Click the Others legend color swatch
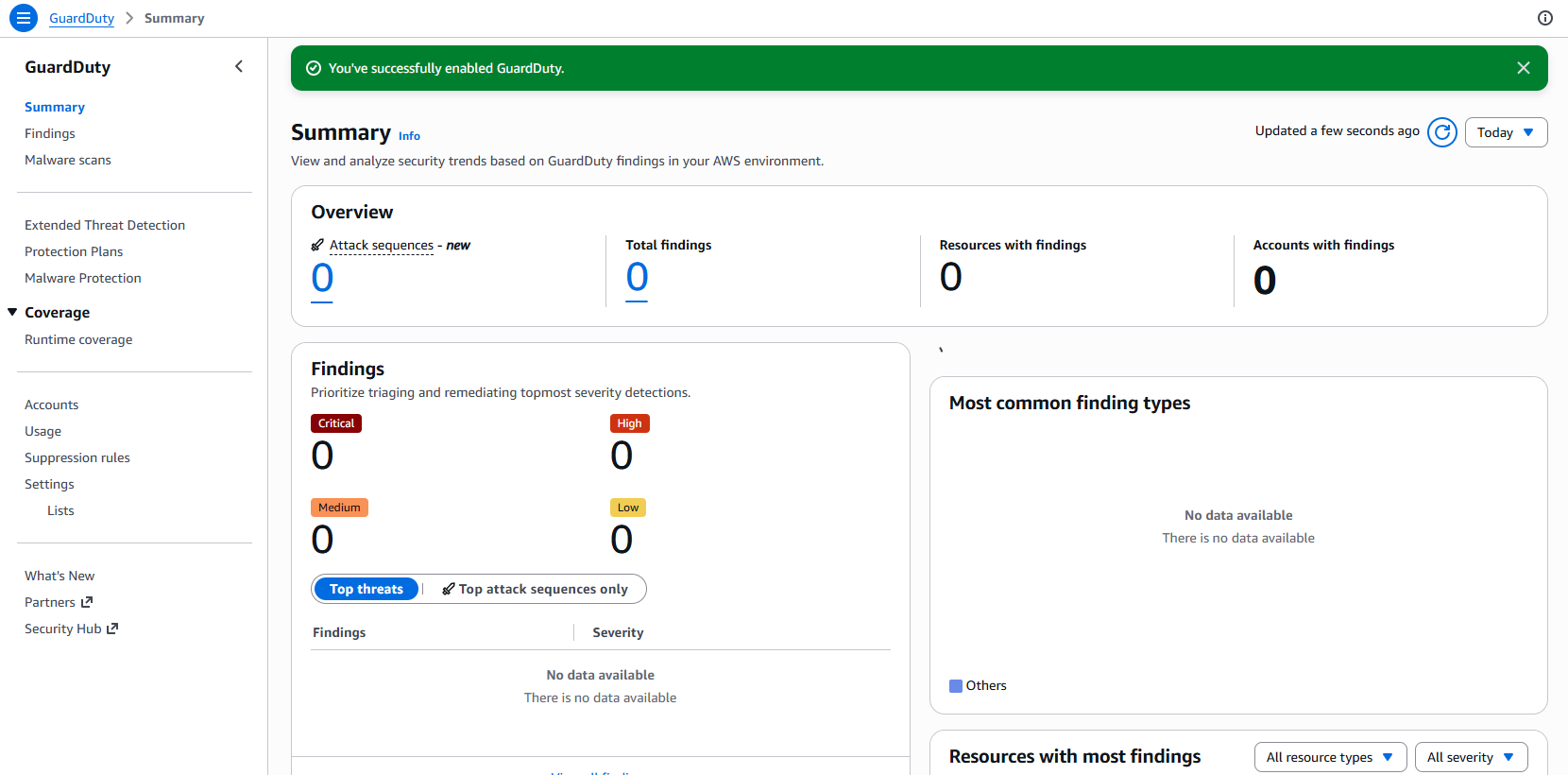The height and width of the screenshot is (775, 1568). pos(956,686)
